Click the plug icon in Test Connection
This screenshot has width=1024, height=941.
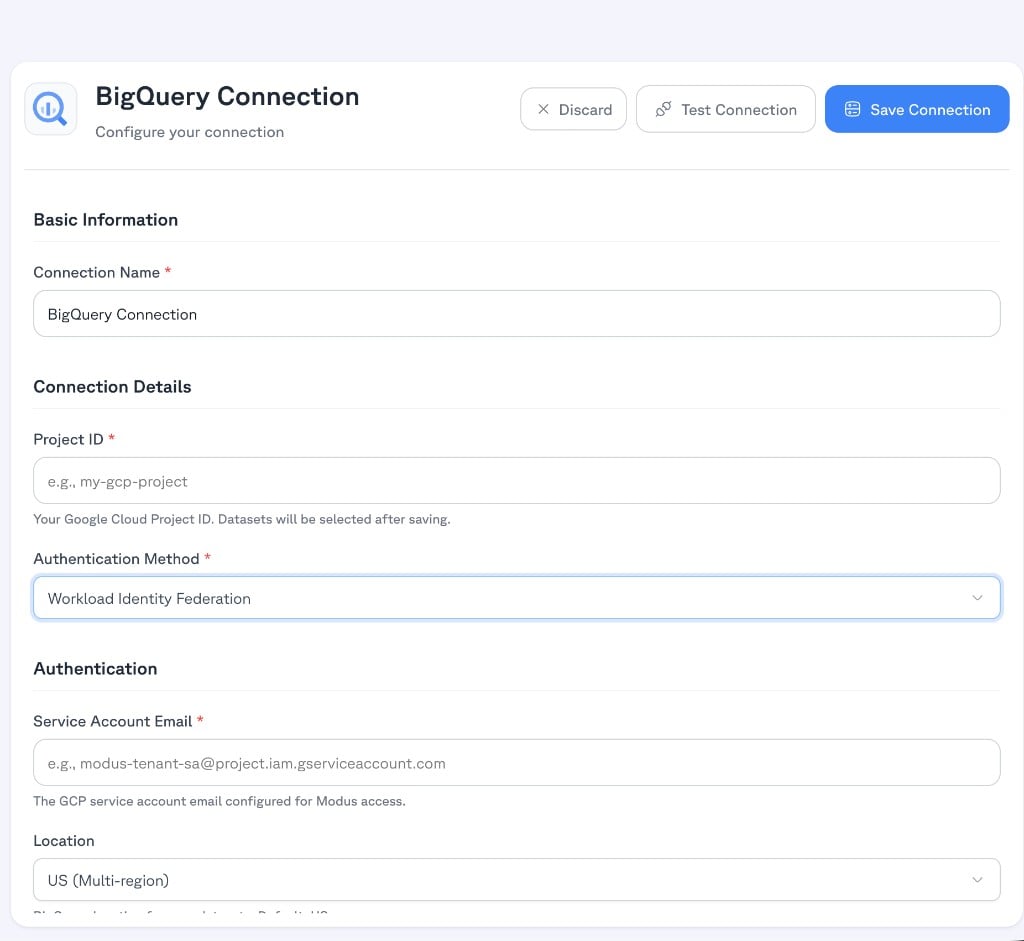pos(663,109)
